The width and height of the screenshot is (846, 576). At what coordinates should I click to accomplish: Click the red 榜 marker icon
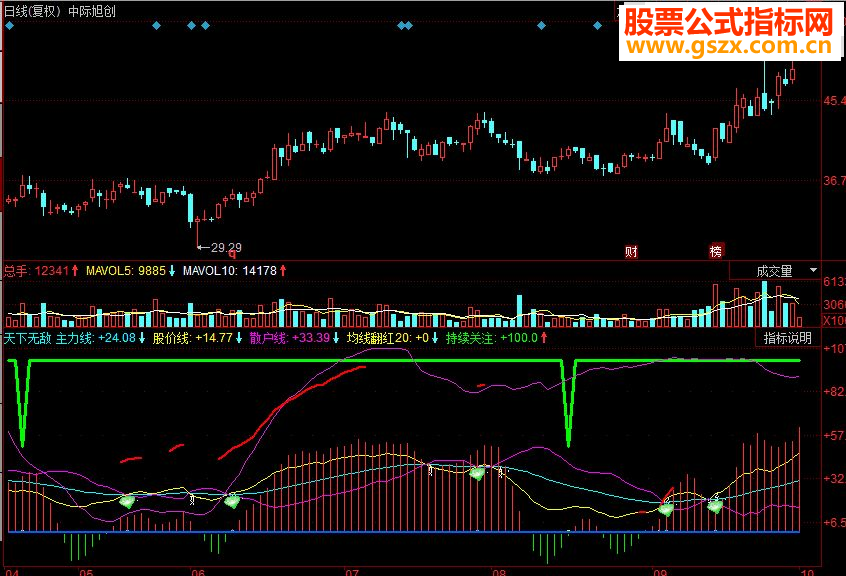point(715,251)
